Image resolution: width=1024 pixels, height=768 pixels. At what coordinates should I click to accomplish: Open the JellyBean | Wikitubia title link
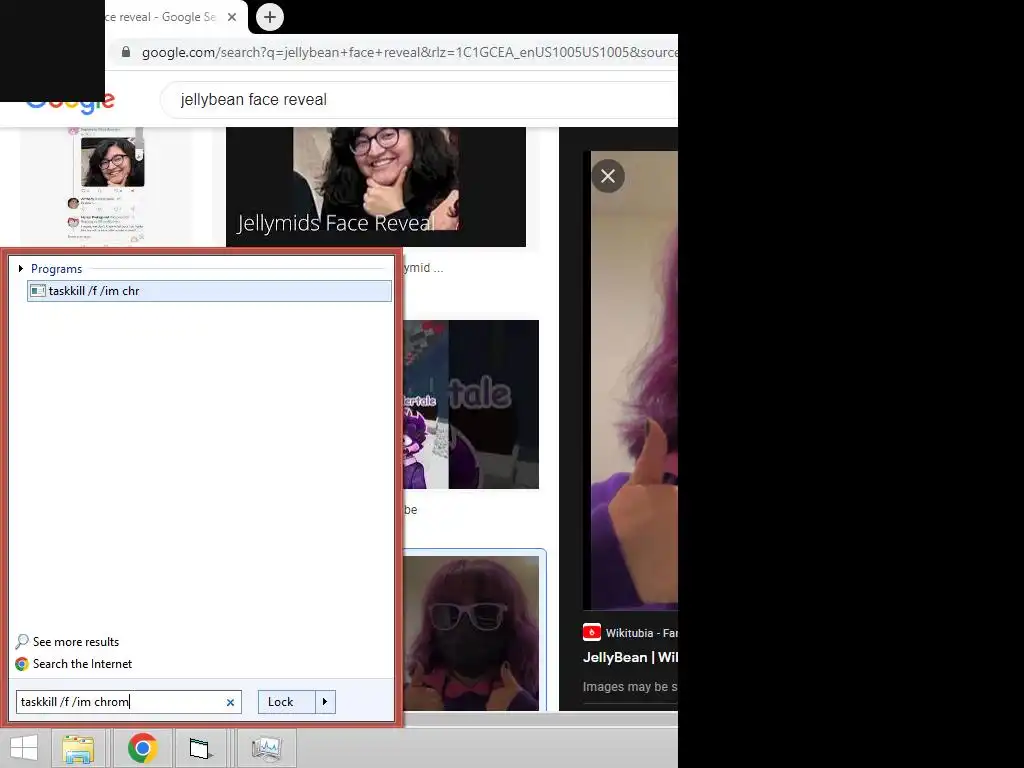tap(630, 657)
